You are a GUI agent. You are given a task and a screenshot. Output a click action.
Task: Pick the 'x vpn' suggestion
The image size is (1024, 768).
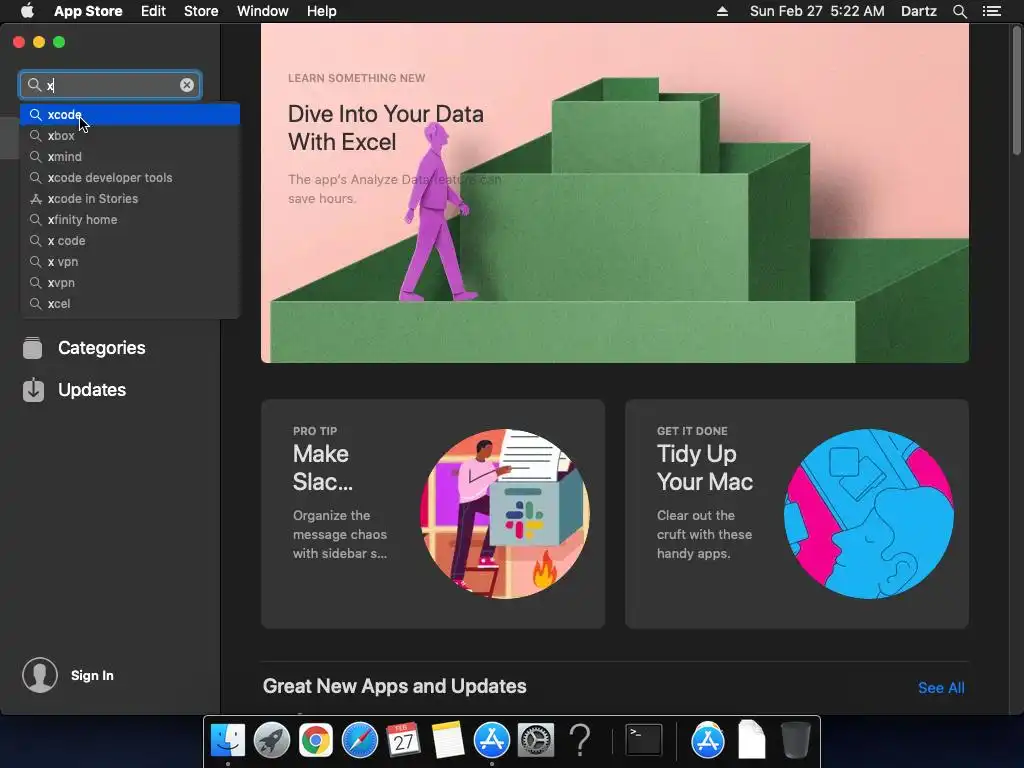pos(130,261)
